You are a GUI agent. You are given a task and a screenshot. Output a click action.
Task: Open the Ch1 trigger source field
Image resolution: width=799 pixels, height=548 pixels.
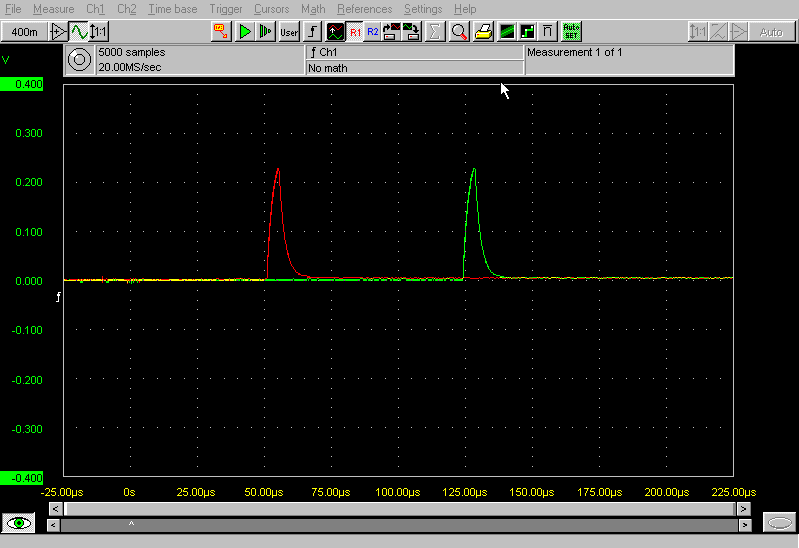(x=414, y=52)
